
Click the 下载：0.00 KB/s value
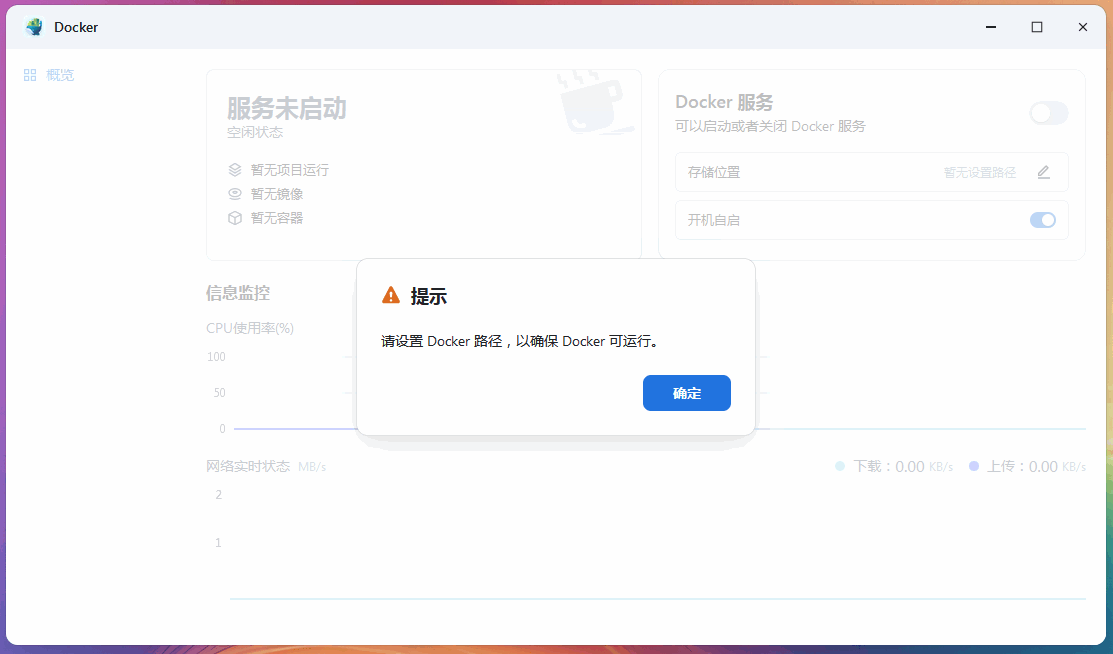coord(903,467)
